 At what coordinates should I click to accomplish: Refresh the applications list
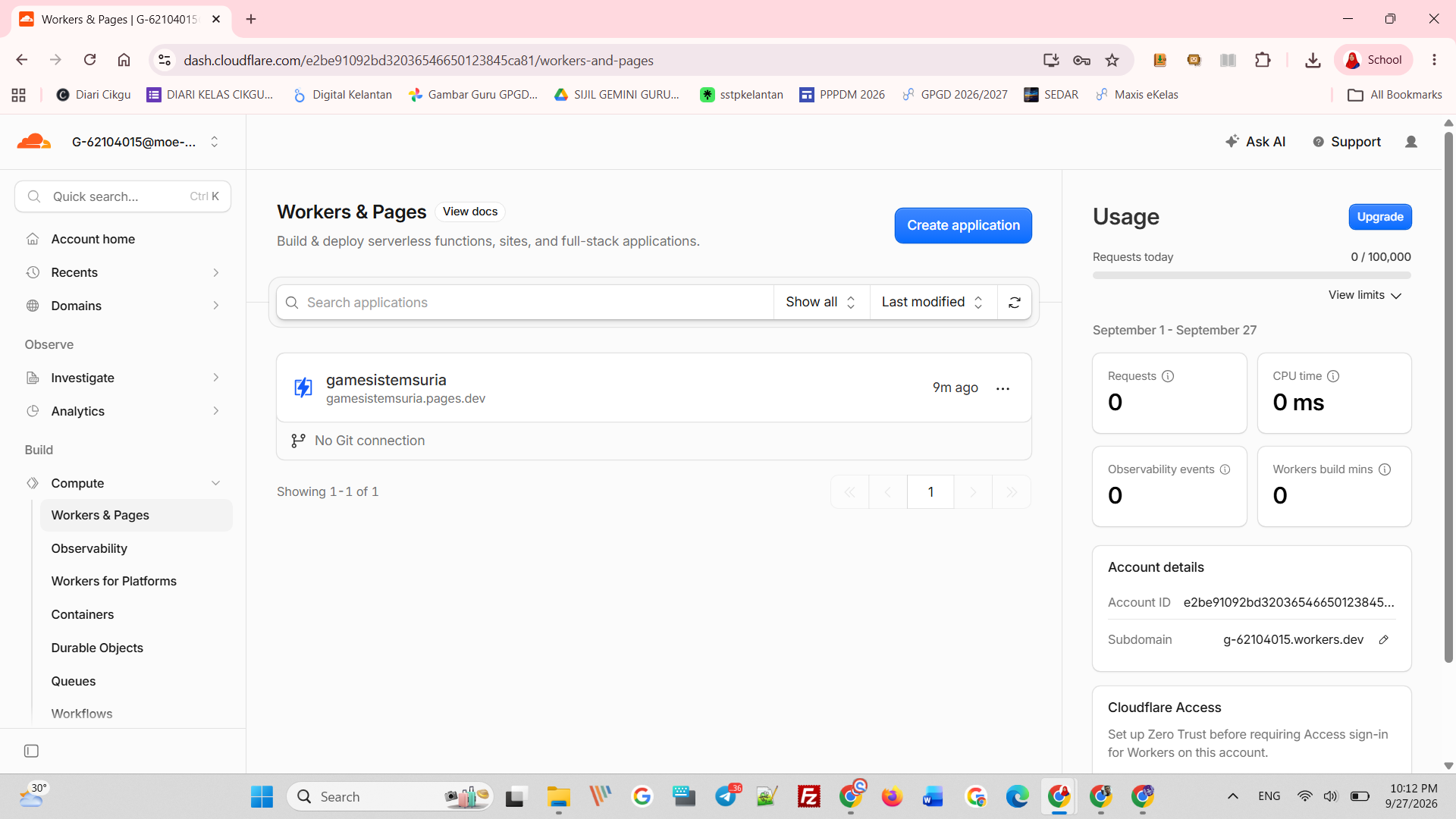pos(1015,303)
